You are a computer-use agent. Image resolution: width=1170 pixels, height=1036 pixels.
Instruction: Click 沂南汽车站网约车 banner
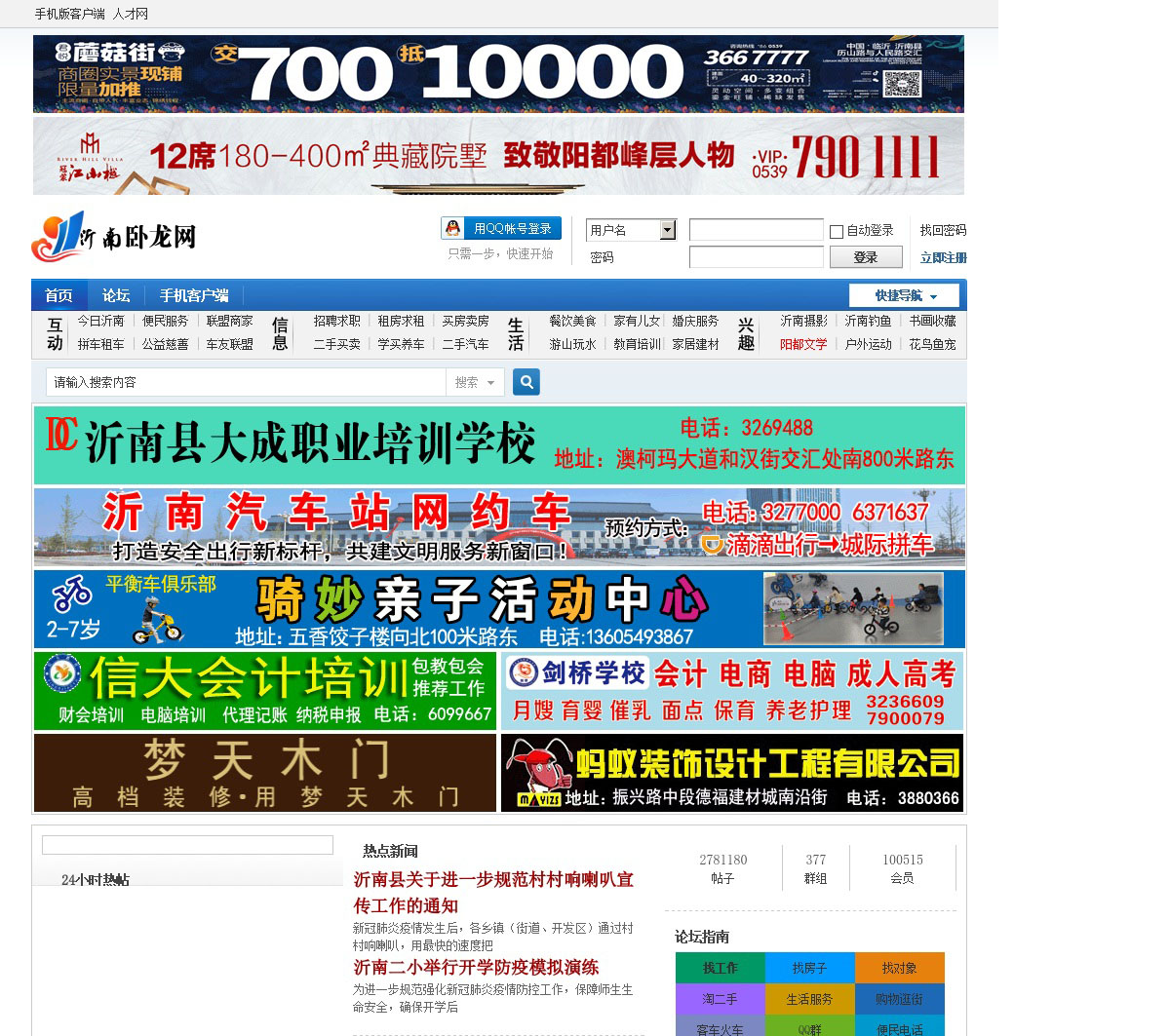point(499,527)
